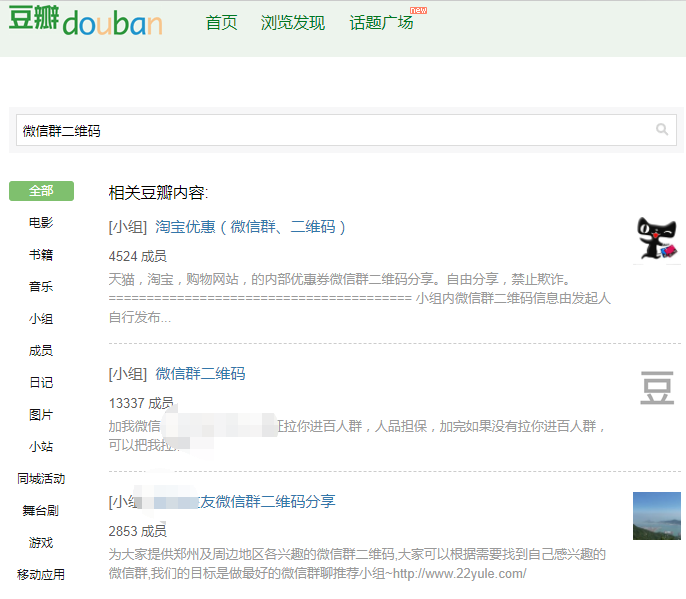Open 话题广场 in top navigation

point(381,23)
